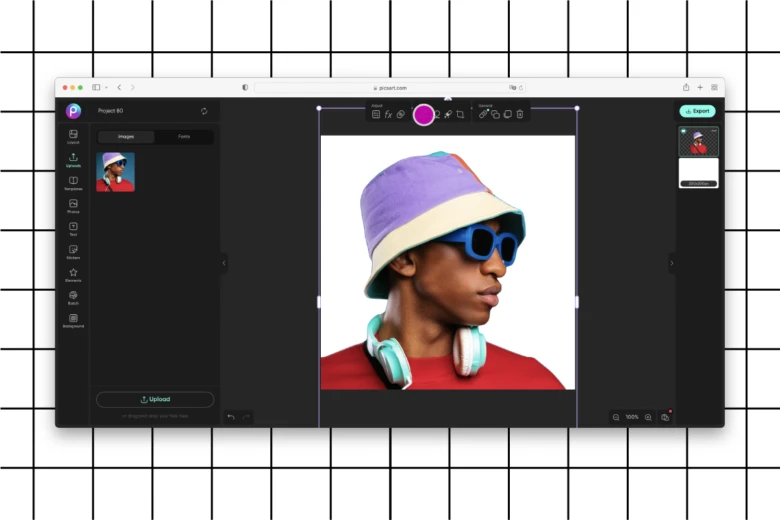The width and height of the screenshot is (780, 520).
Task: Click the Undo arrow button
Action: pos(231,416)
